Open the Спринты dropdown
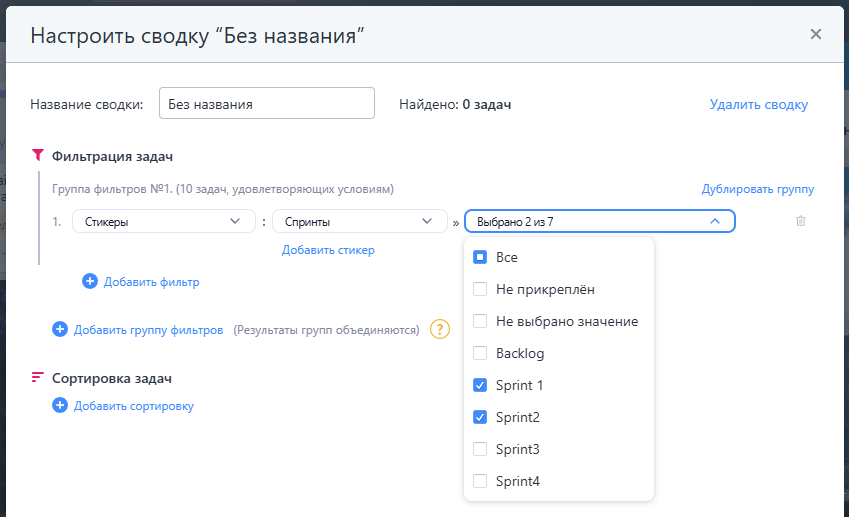 (361, 221)
